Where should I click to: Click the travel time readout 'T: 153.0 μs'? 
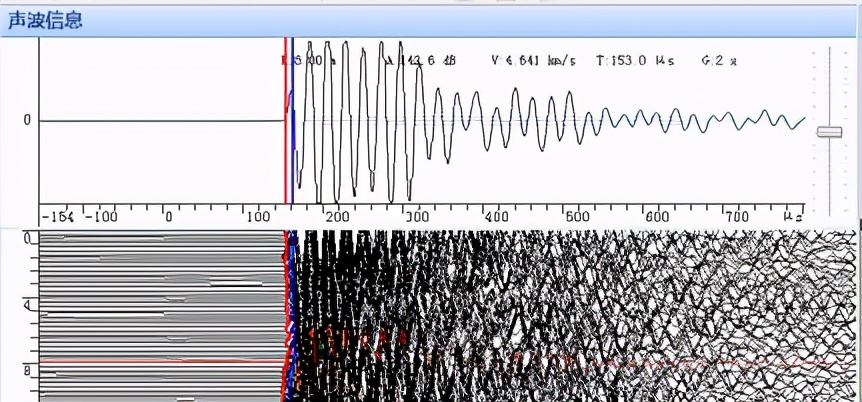[x=635, y=61]
